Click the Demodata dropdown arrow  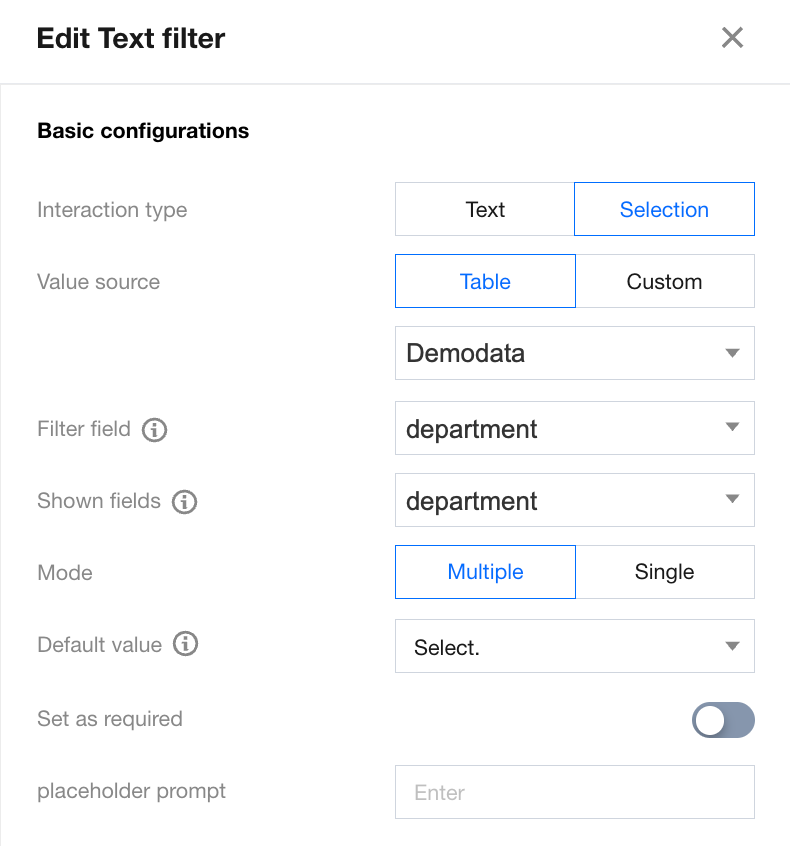pos(732,354)
